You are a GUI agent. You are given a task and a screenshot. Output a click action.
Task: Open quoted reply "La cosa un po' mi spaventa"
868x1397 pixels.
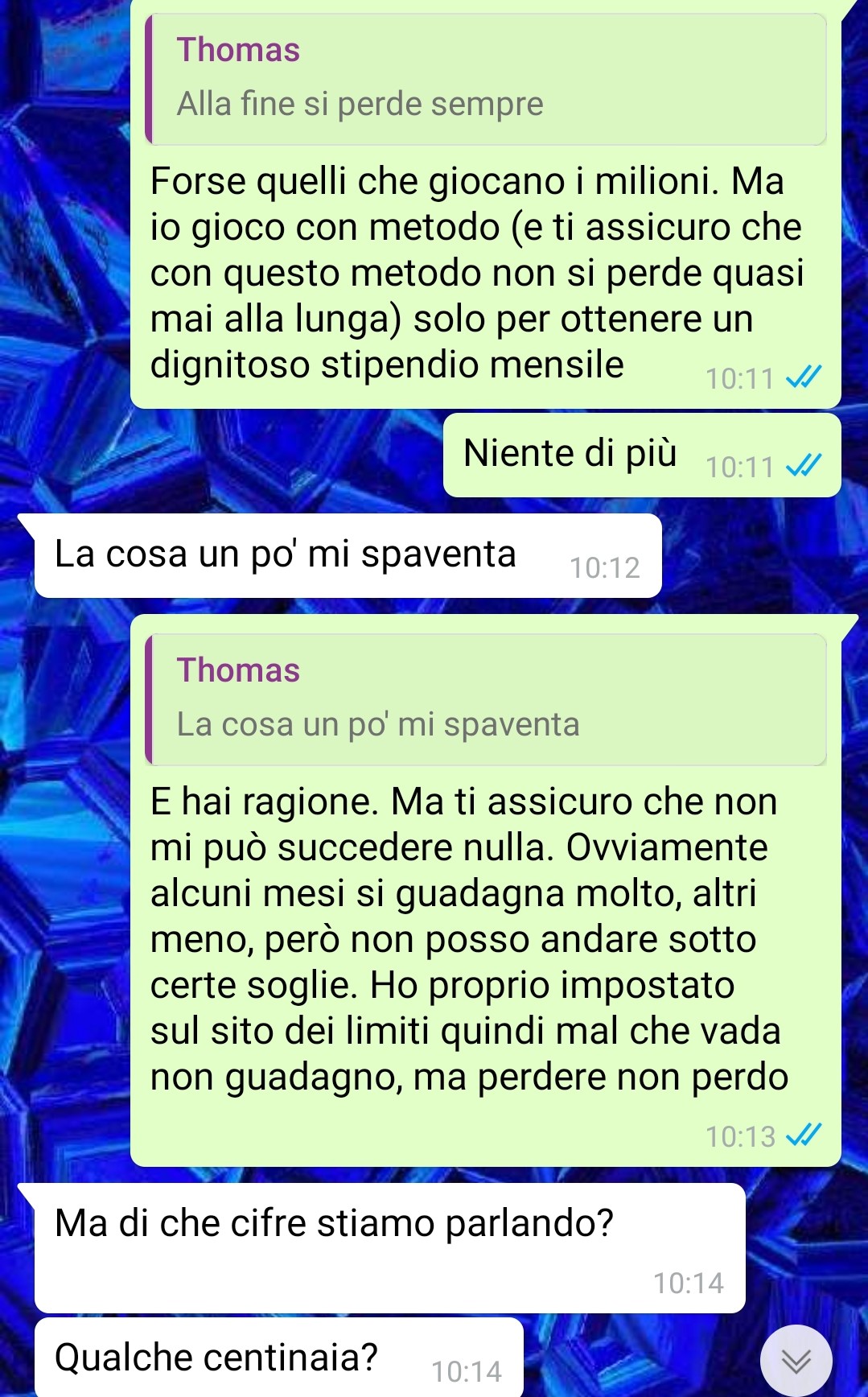coord(486,699)
